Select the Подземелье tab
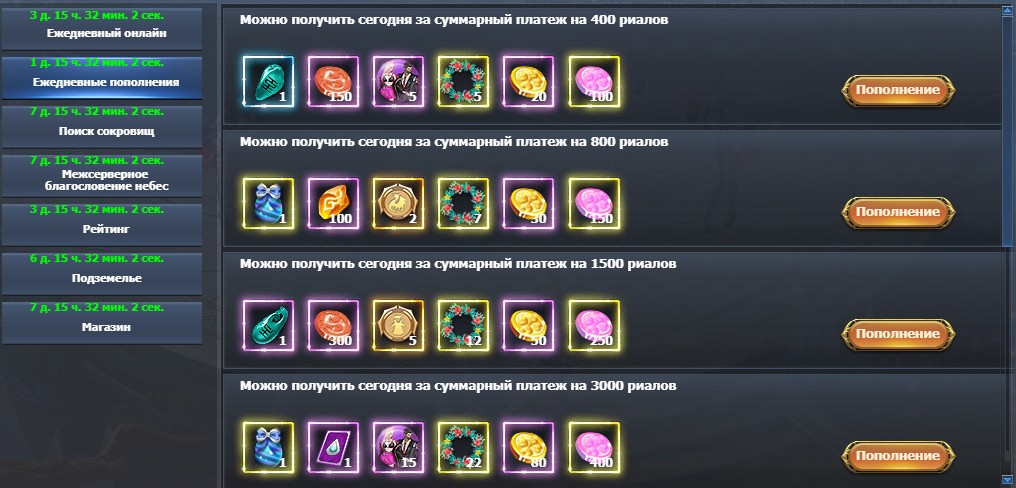 (102, 273)
